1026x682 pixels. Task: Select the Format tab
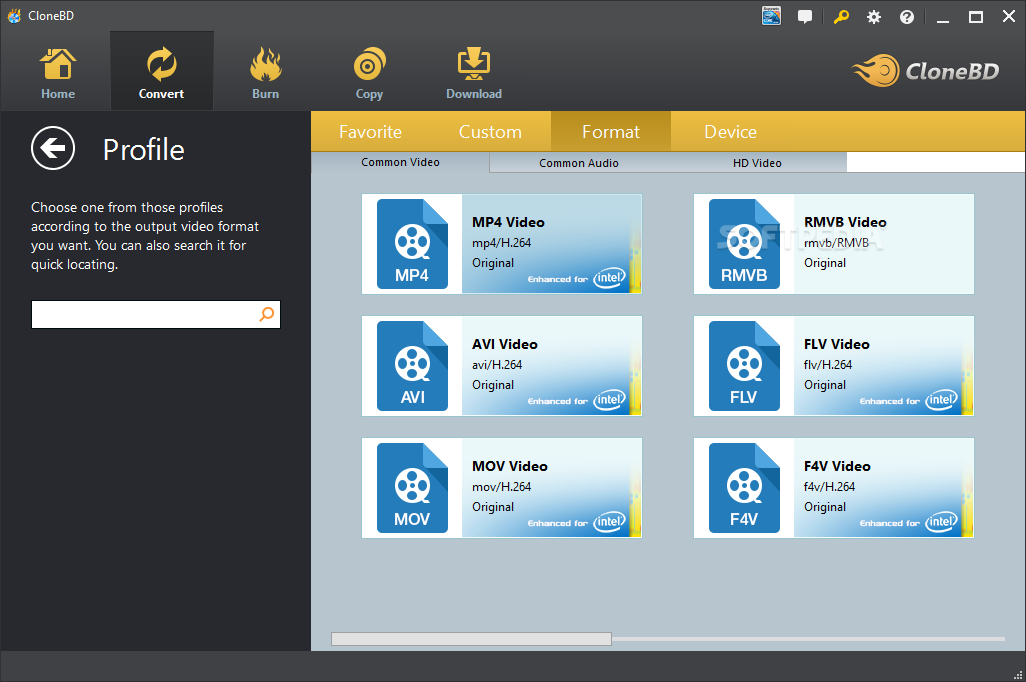tap(610, 132)
